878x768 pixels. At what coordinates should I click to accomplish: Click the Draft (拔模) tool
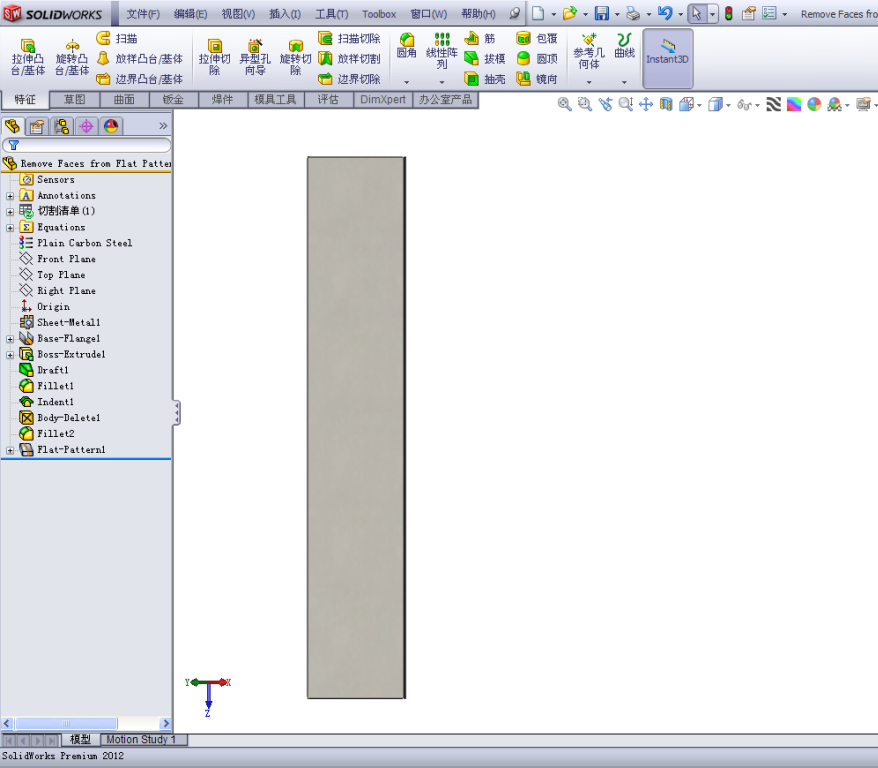coord(485,58)
